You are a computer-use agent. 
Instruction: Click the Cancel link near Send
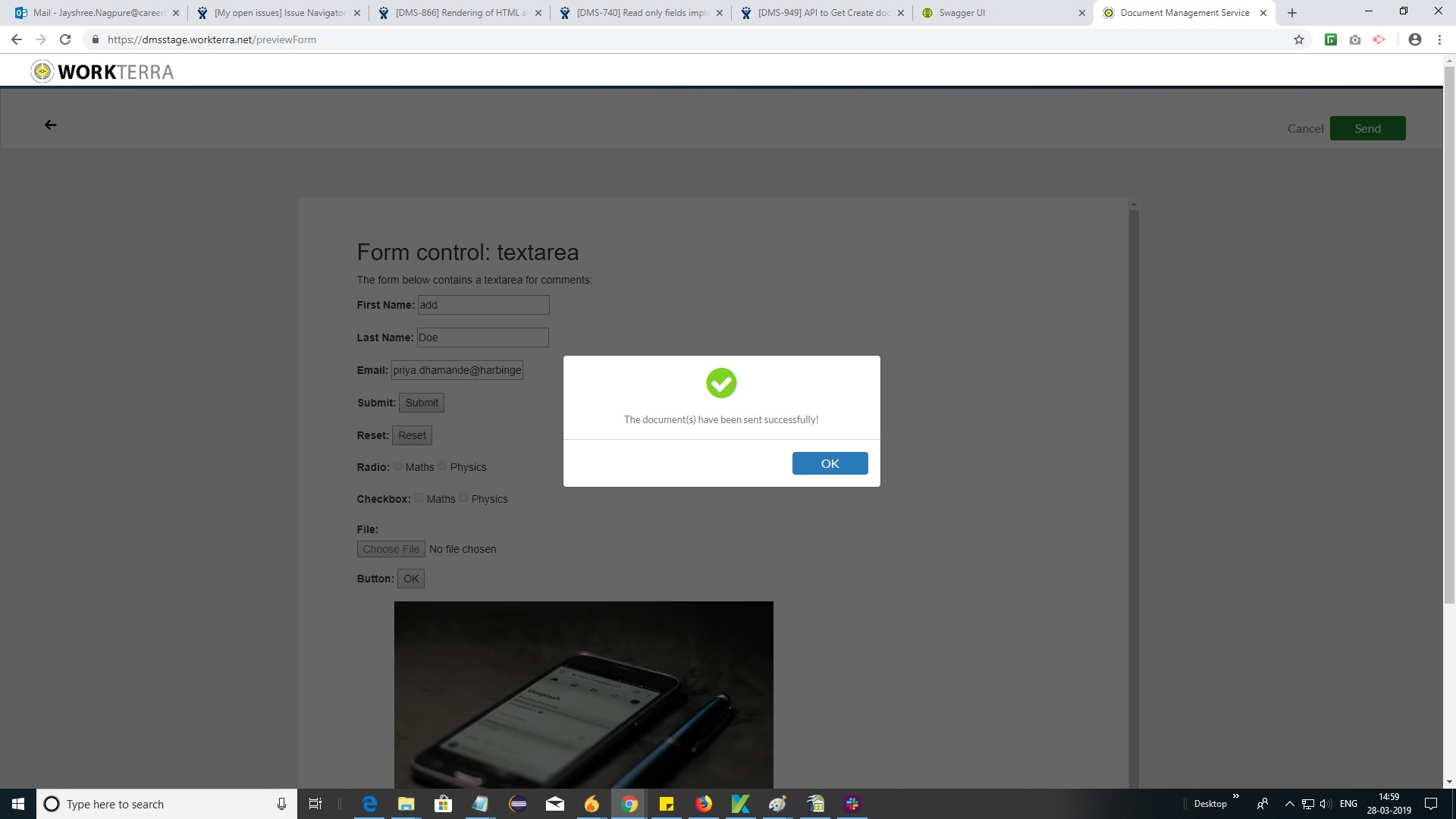click(x=1305, y=129)
